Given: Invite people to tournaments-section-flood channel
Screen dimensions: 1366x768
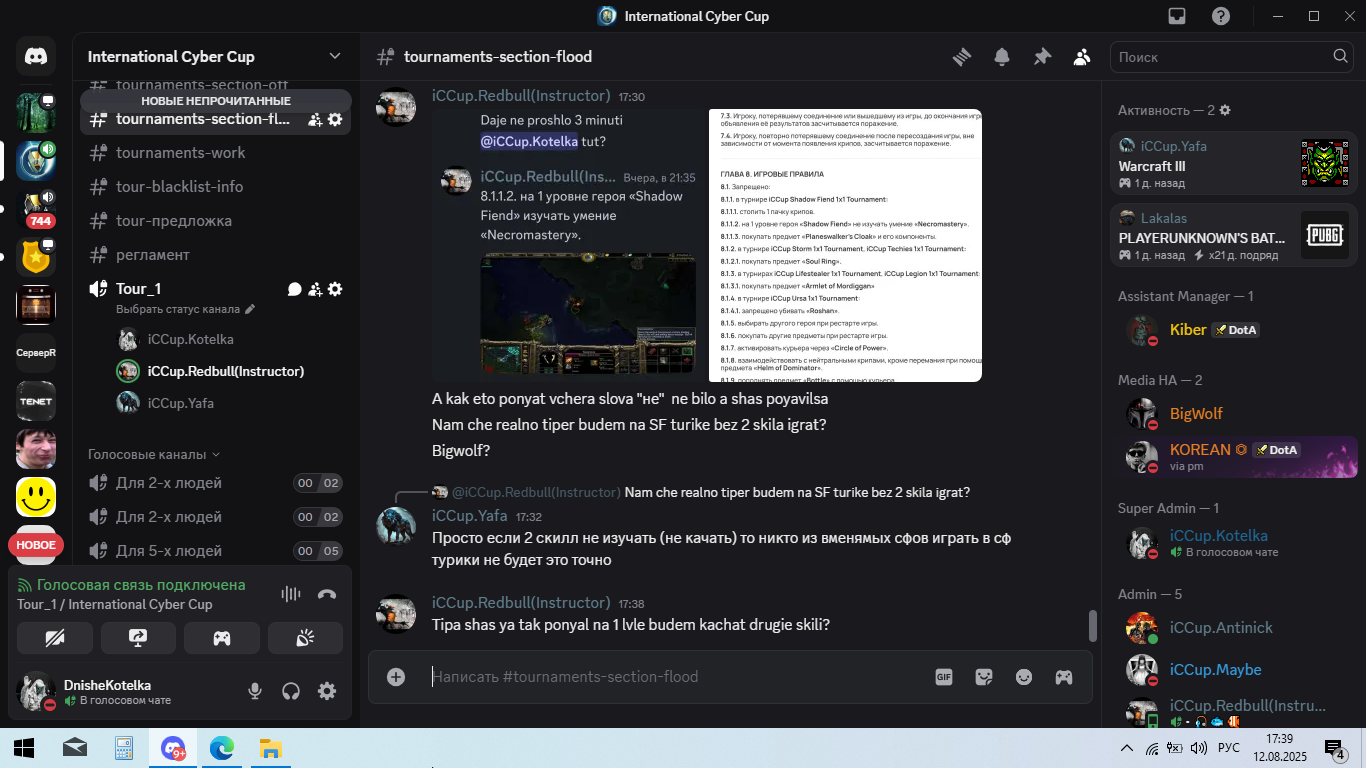Looking at the screenshot, I should tap(315, 119).
